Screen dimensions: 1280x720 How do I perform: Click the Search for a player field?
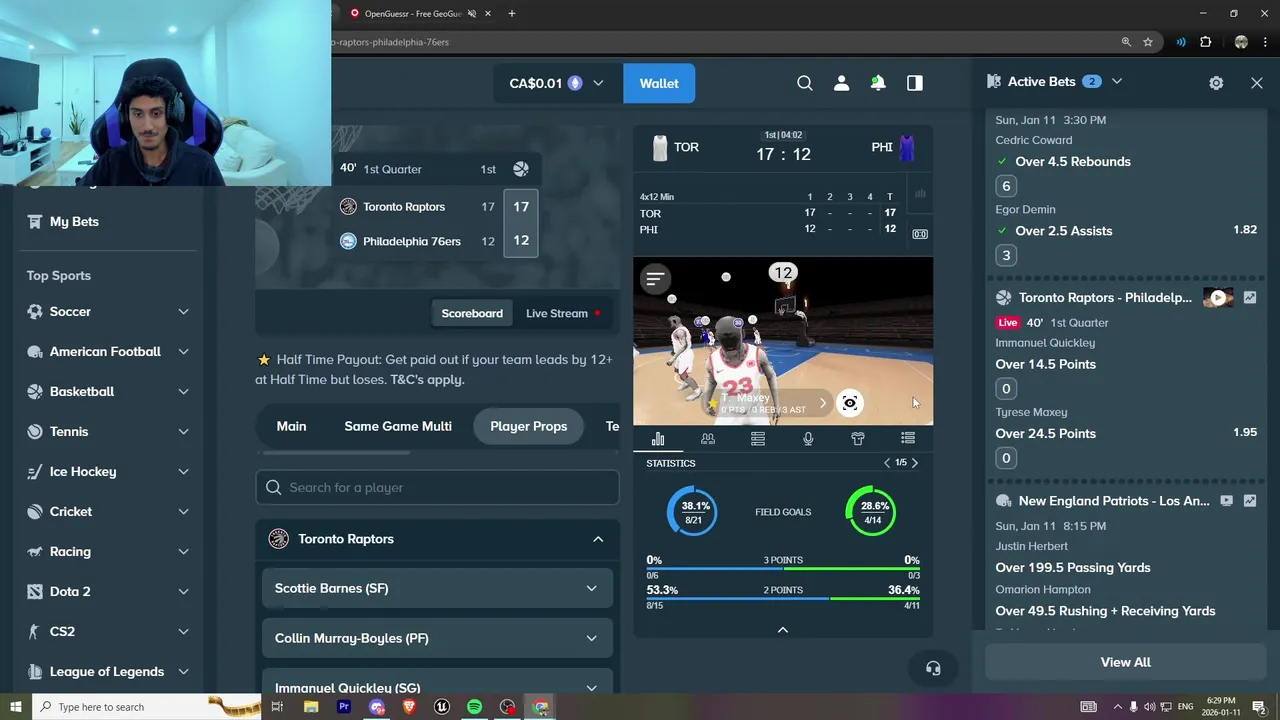coord(437,487)
